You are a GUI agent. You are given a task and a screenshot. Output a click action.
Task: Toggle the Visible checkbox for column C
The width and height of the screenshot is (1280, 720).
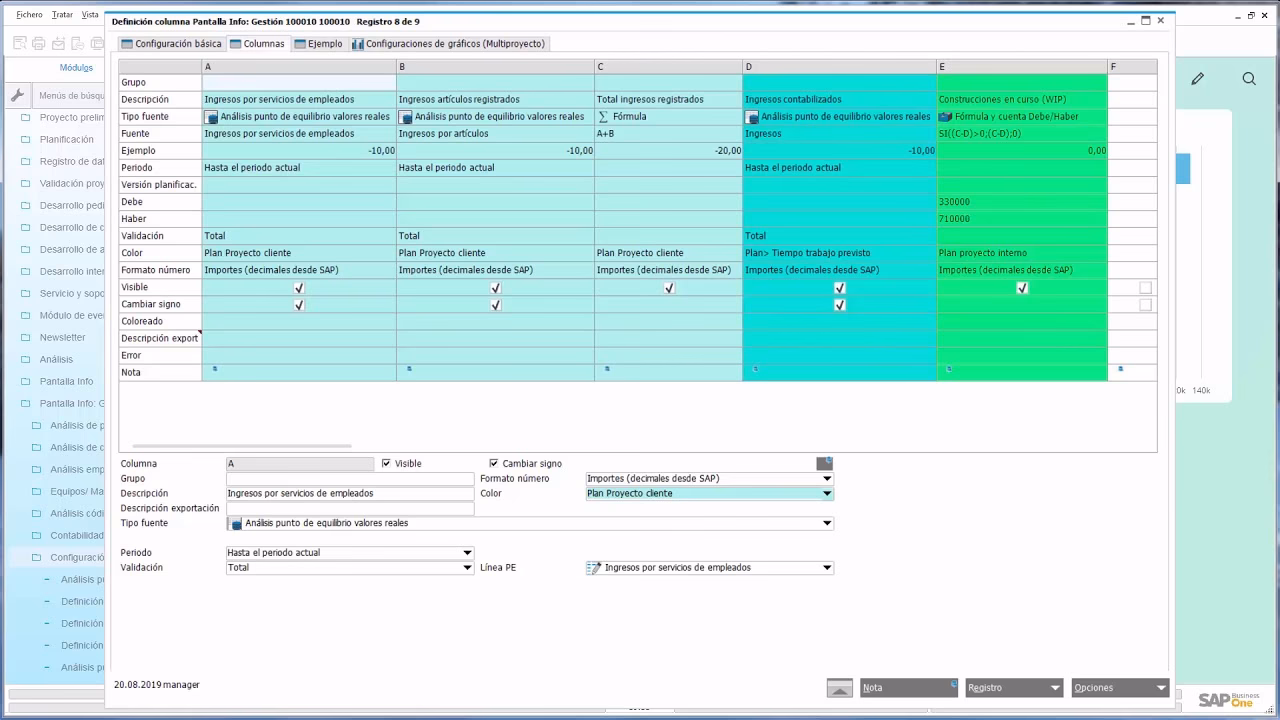click(669, 288)
